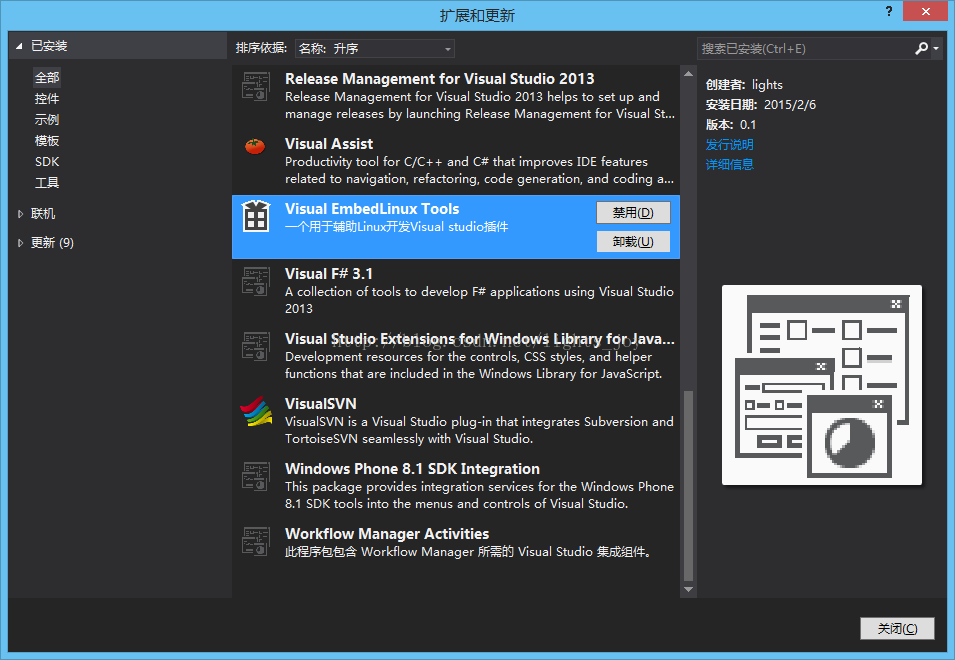The height and width of the screenshot is (660, 955).
Task: Select the 模板 category
Action: click(47, 141)
